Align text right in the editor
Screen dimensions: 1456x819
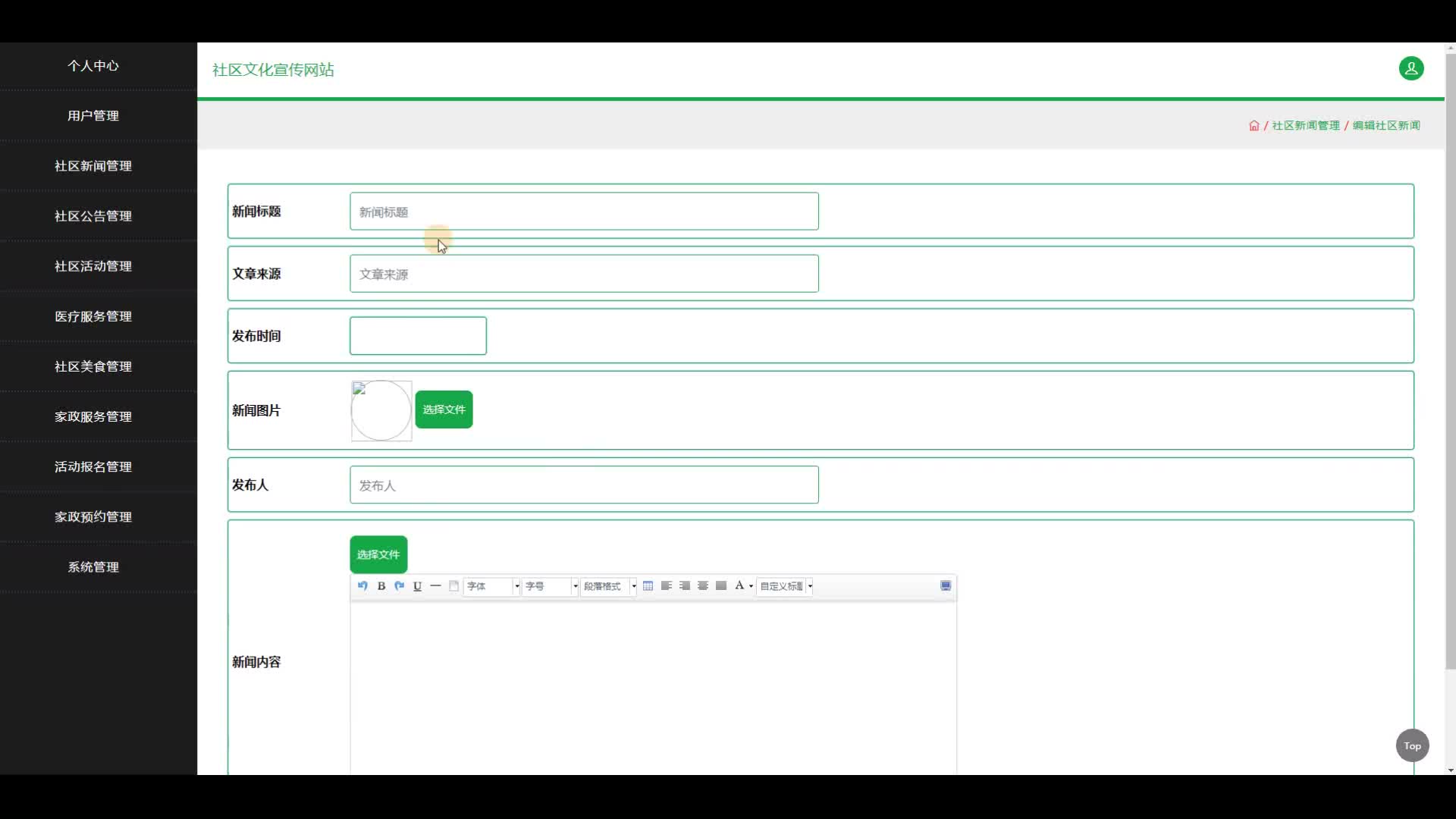click(685, 585)
